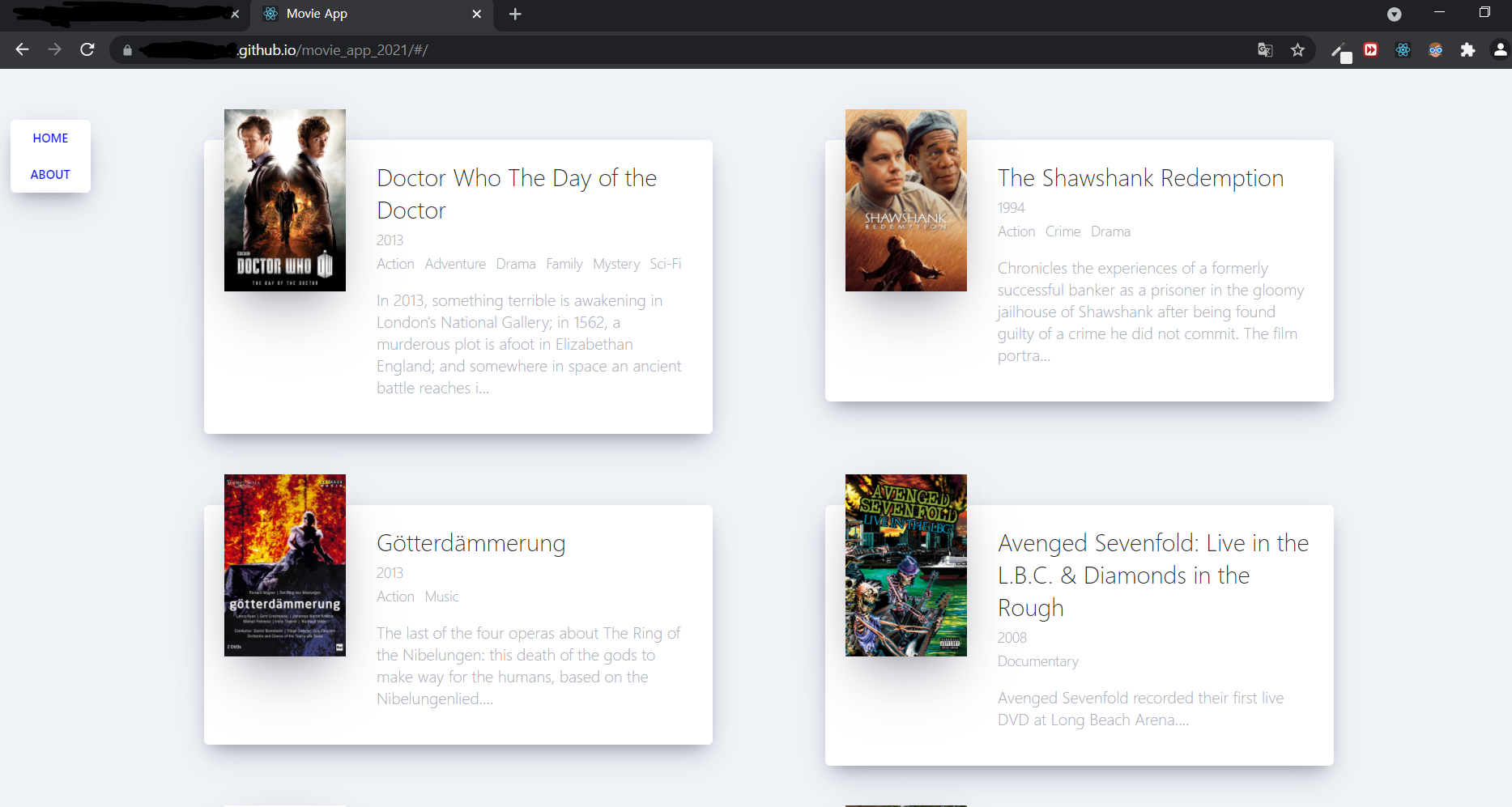This screenshot has width=1512, height=807.
Task: Open Avenged Sevenfold: Live in the L.B.C. title
Action: [1153, 576]
